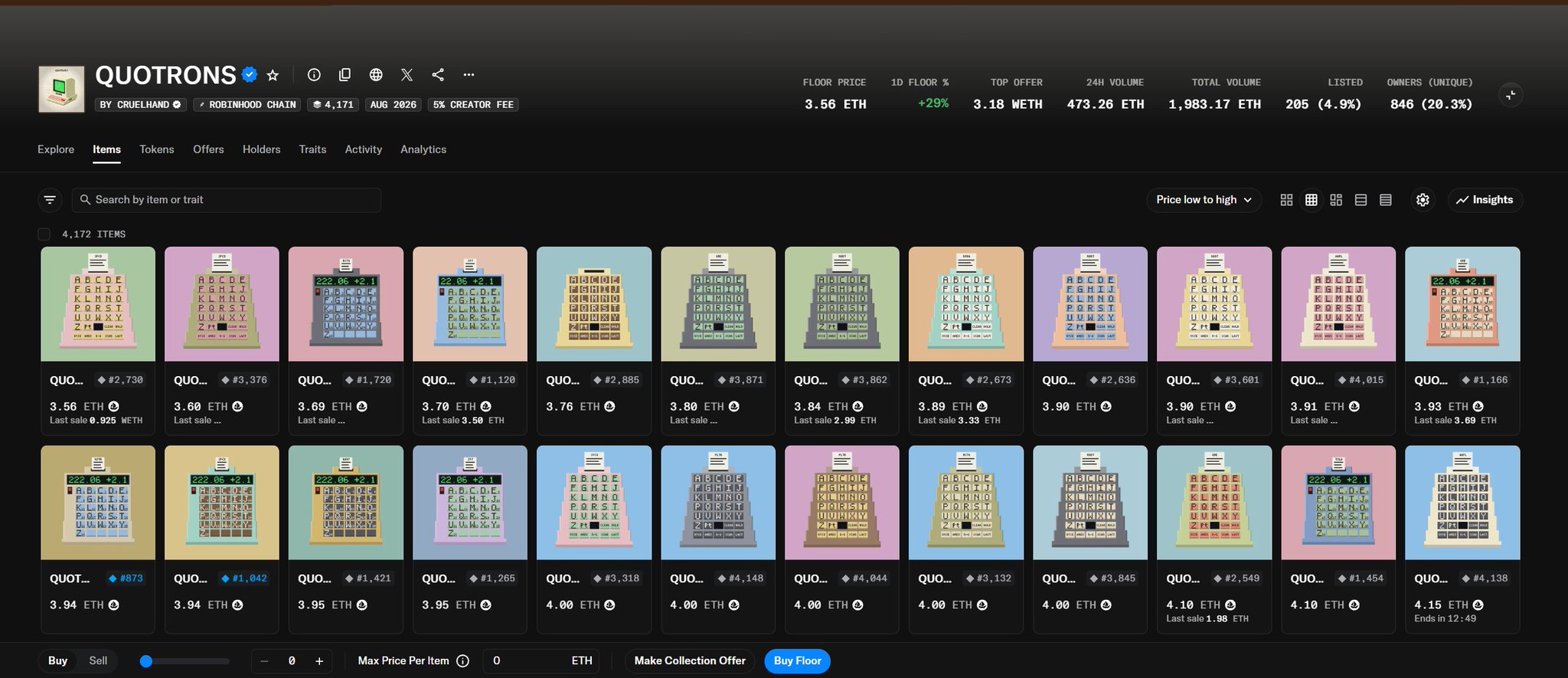Switch to Sell mode

pyautogui.click(x=98, y=661)
